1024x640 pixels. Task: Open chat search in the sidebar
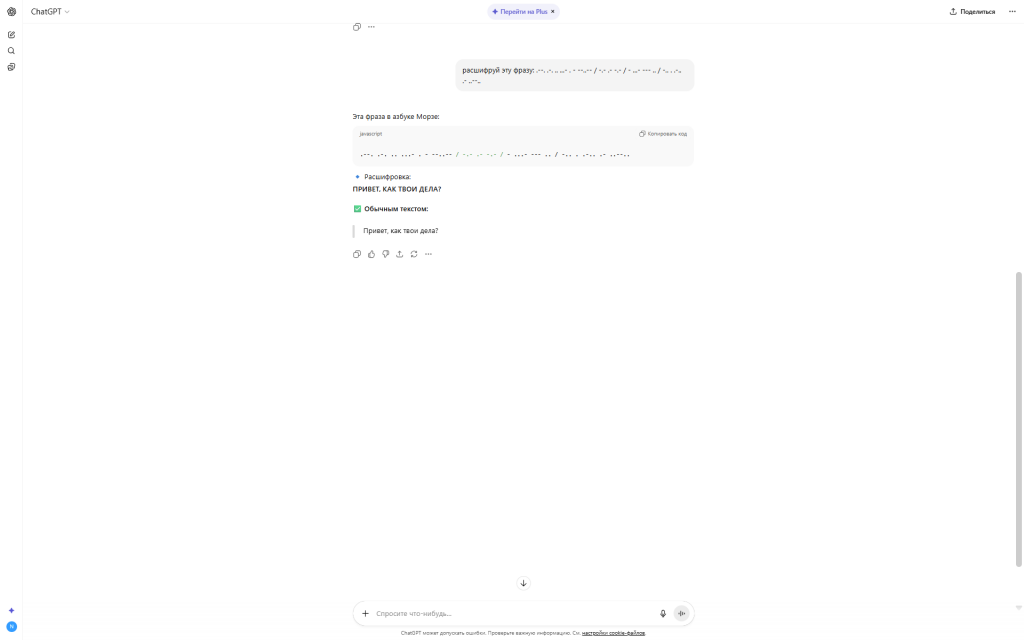(11, 51)
